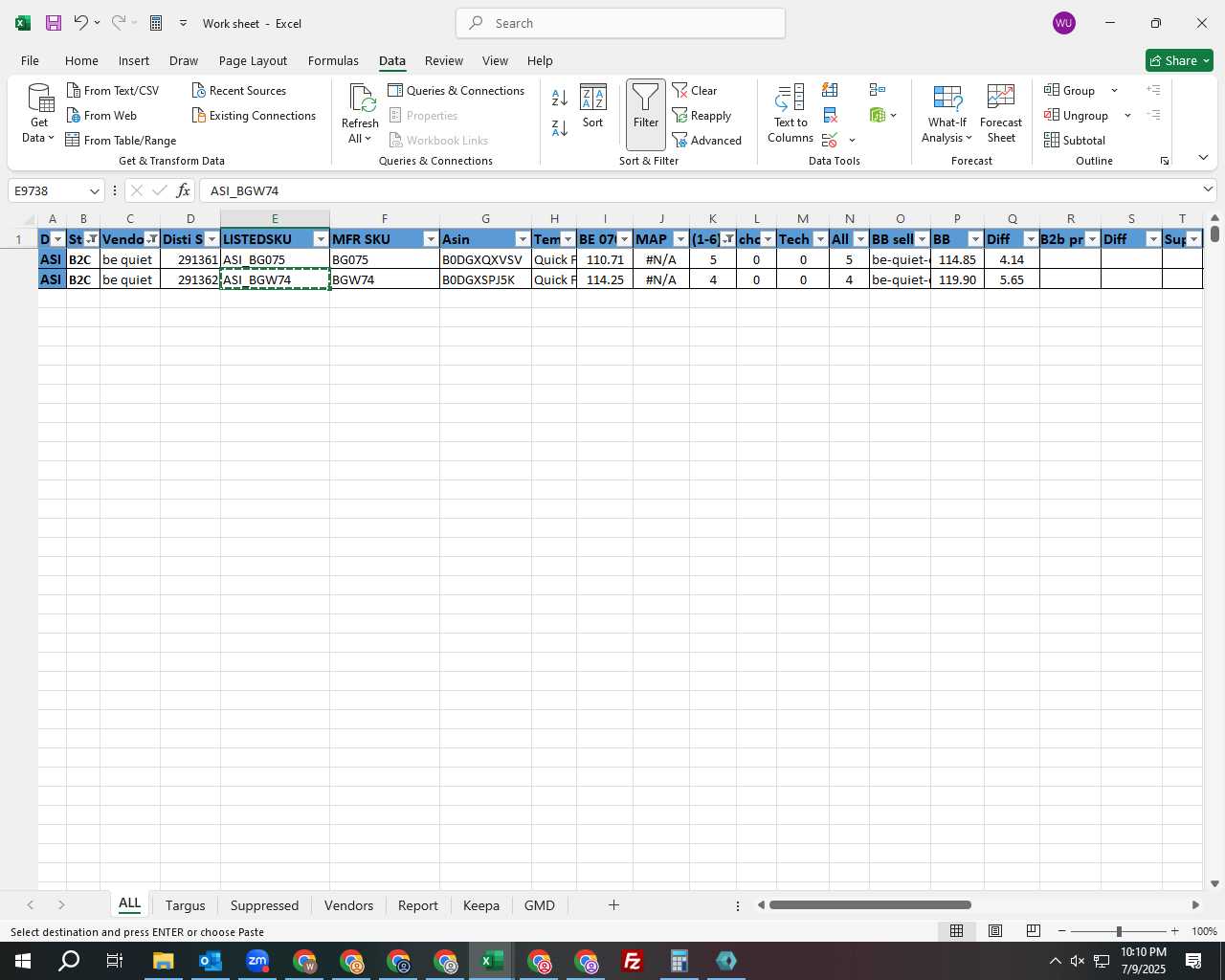Open the filtered (1-6) column dropdown
Image resolution: width=1225 pixels, height=980 pixels.
point(728,239)
